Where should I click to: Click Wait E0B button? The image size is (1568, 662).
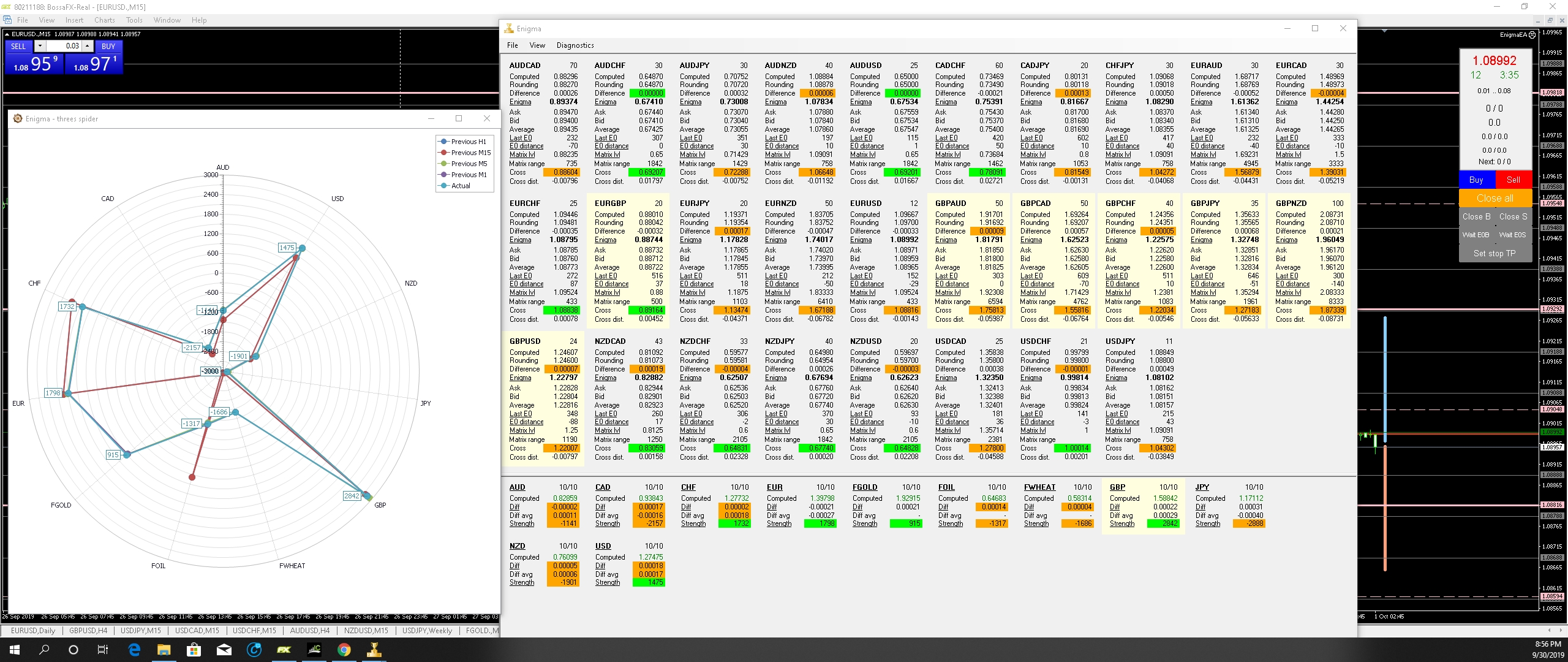point(1476,235)
